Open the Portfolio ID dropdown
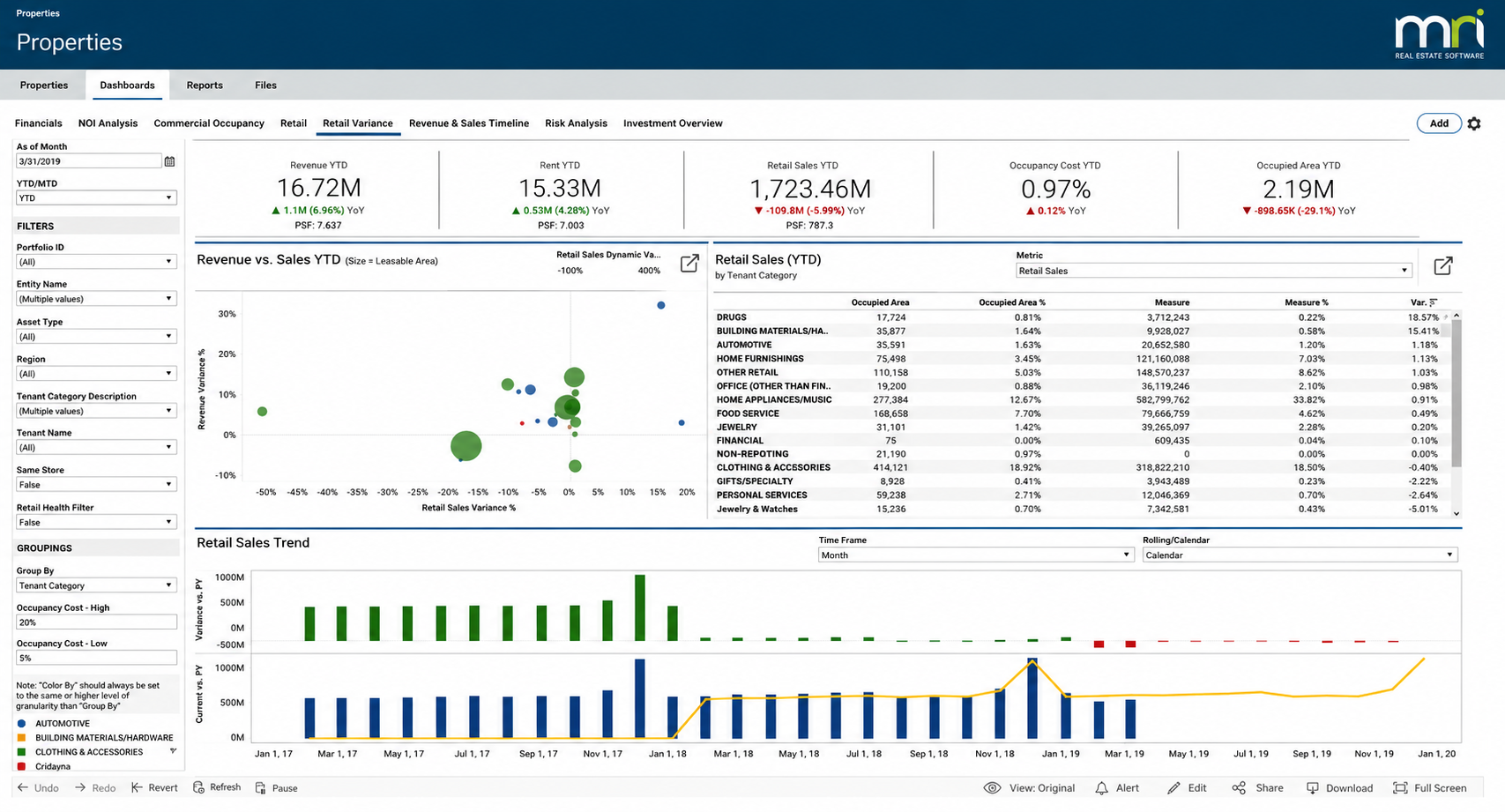 point(96,262)
